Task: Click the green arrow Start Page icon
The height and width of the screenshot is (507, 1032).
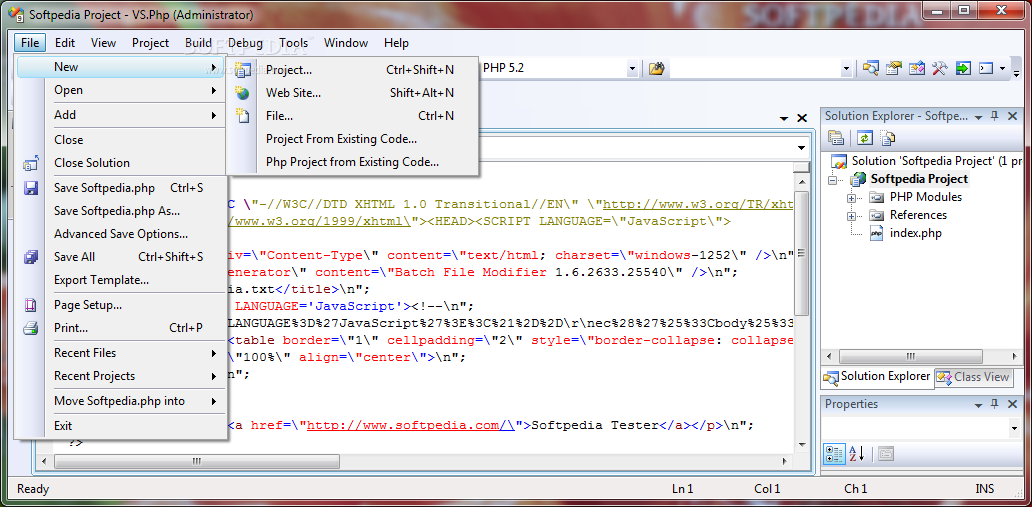Action: [963, 68]
